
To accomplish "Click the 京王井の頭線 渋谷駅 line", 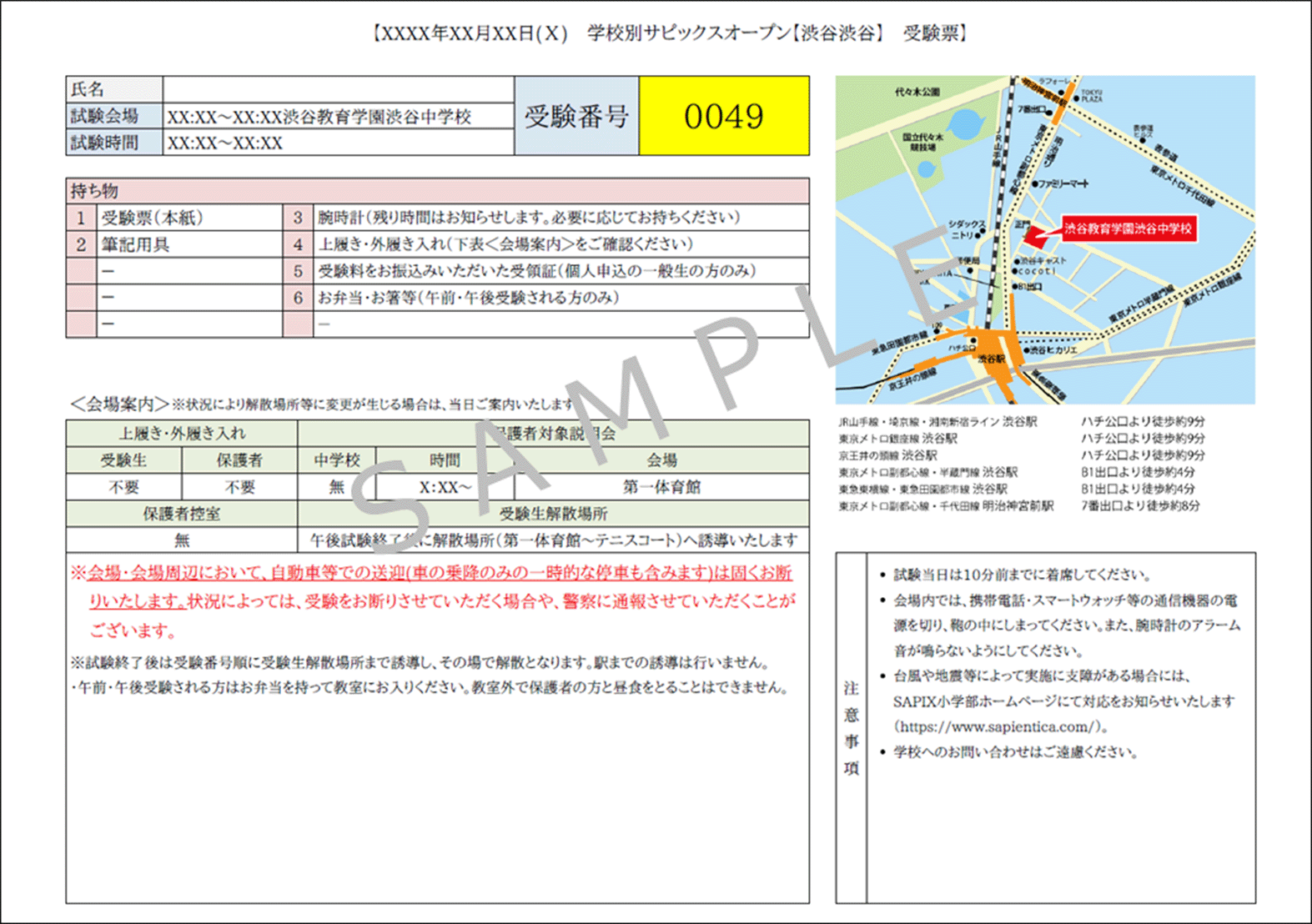I will click(x=887, y=455).
